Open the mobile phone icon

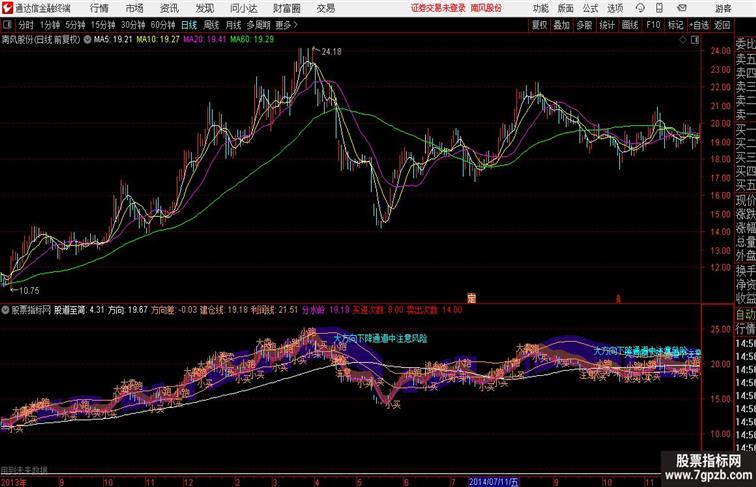pyautogui.click(x=659, y=8)
